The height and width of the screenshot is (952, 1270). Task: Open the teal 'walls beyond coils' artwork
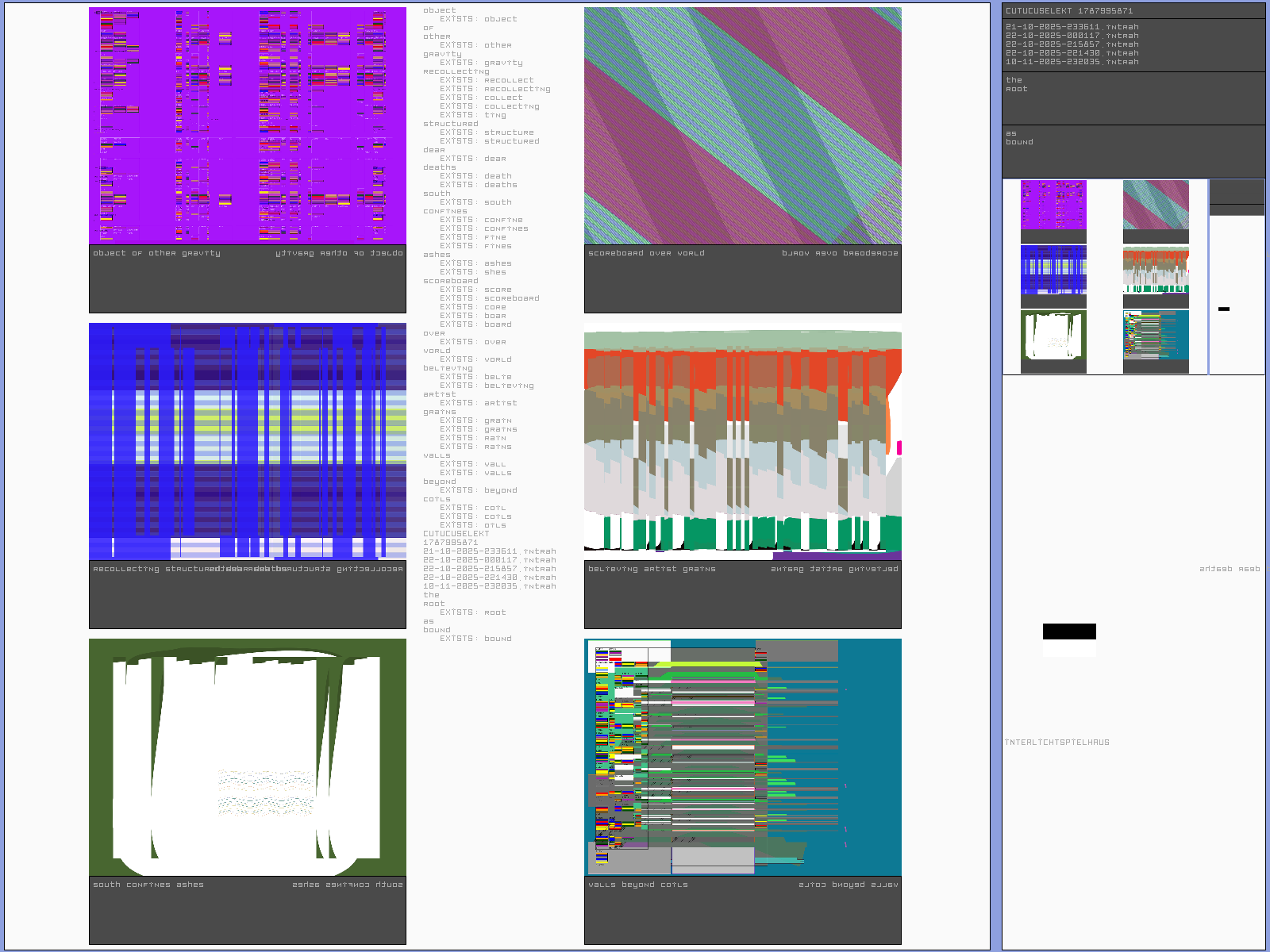[x=742, y=756]
